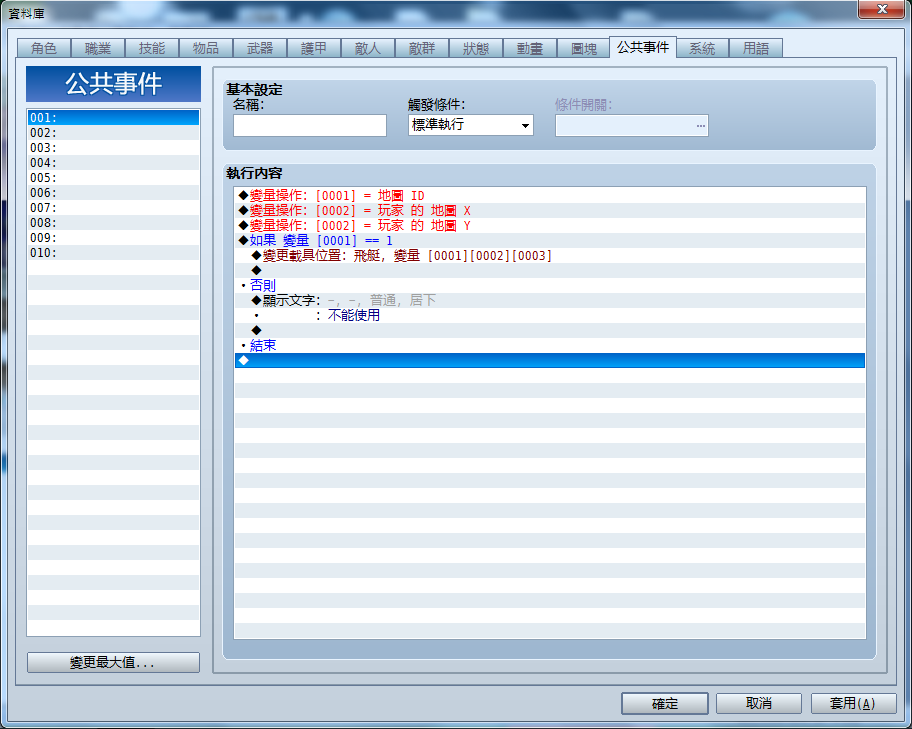Open the 系統 tab
The image size is (912, 729).
coord(702,48)
